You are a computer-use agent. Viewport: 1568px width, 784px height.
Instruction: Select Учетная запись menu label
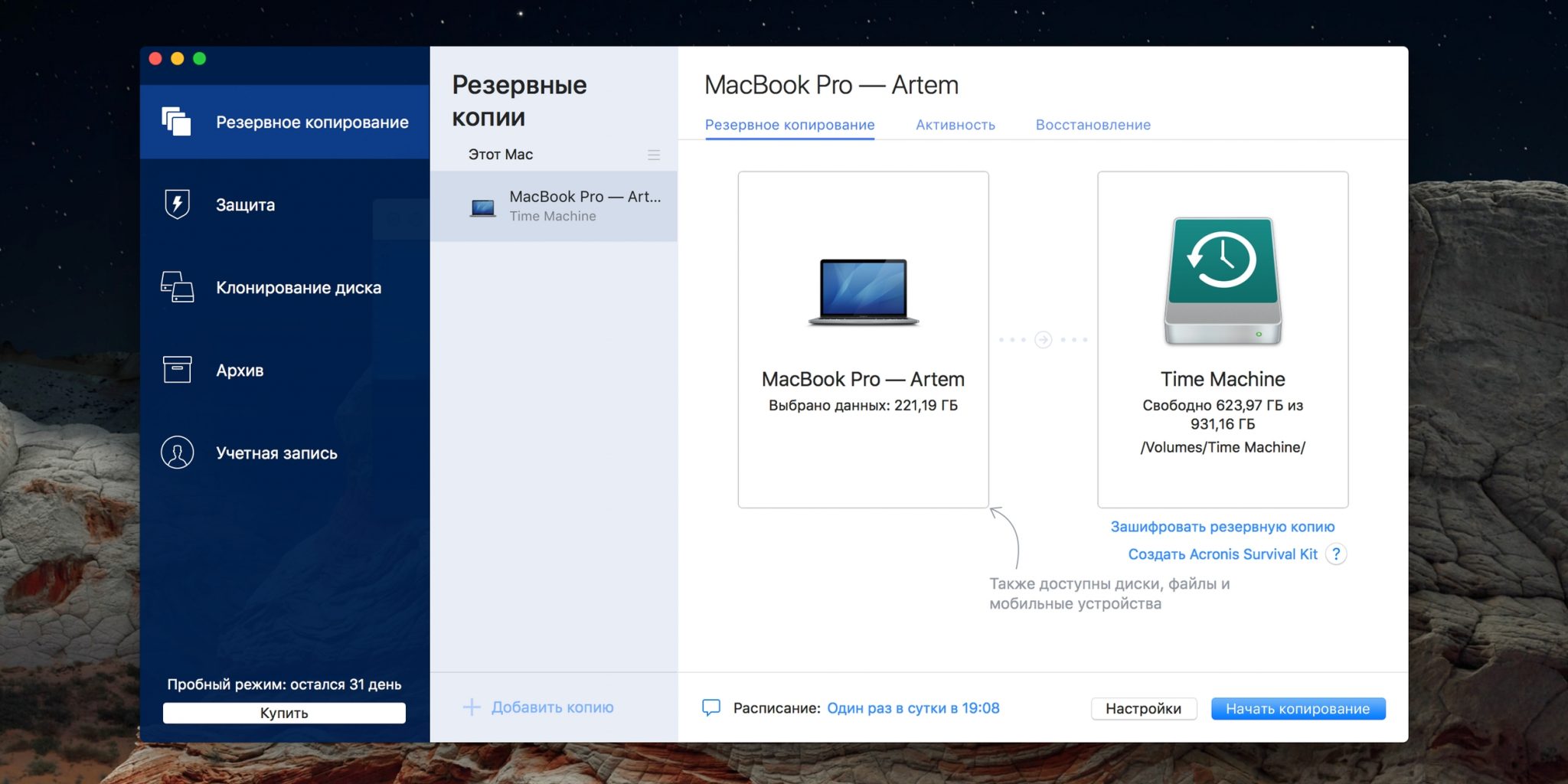click(276, 453)
